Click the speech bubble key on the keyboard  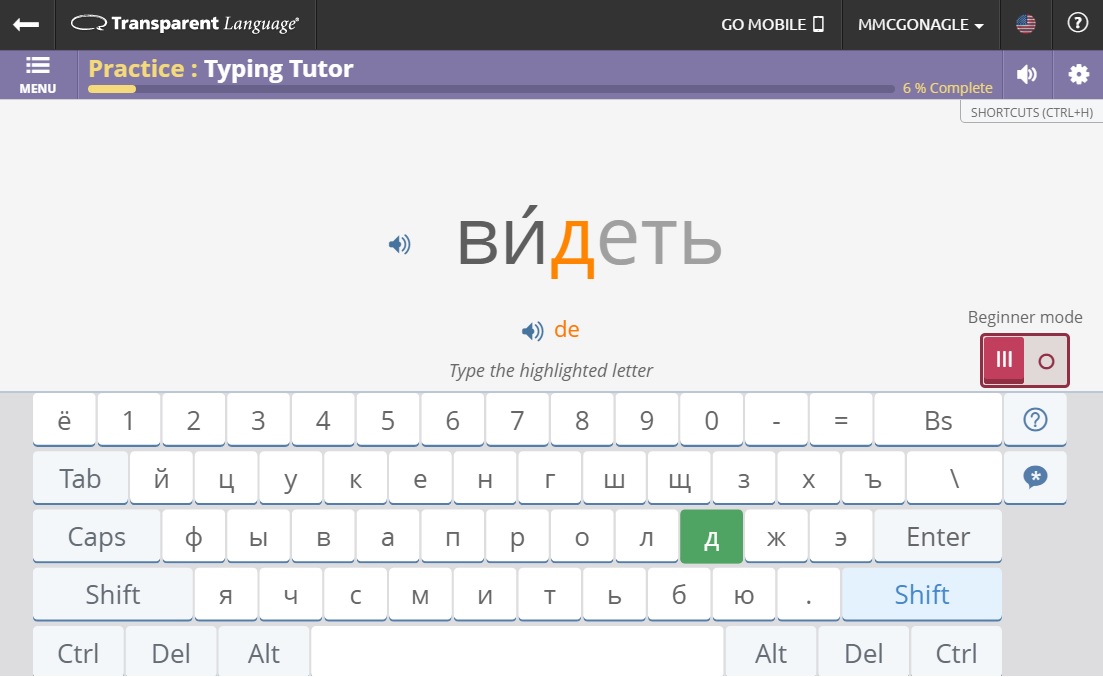click(x=1035, y=478)
